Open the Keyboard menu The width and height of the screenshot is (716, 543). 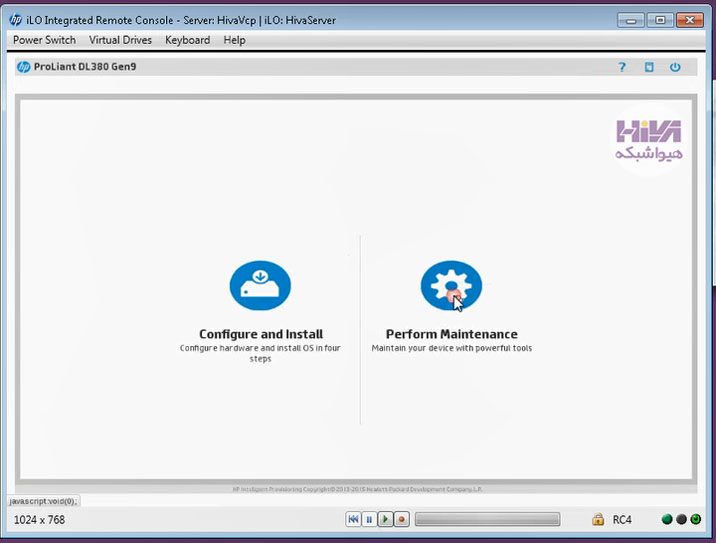point(188,40)
